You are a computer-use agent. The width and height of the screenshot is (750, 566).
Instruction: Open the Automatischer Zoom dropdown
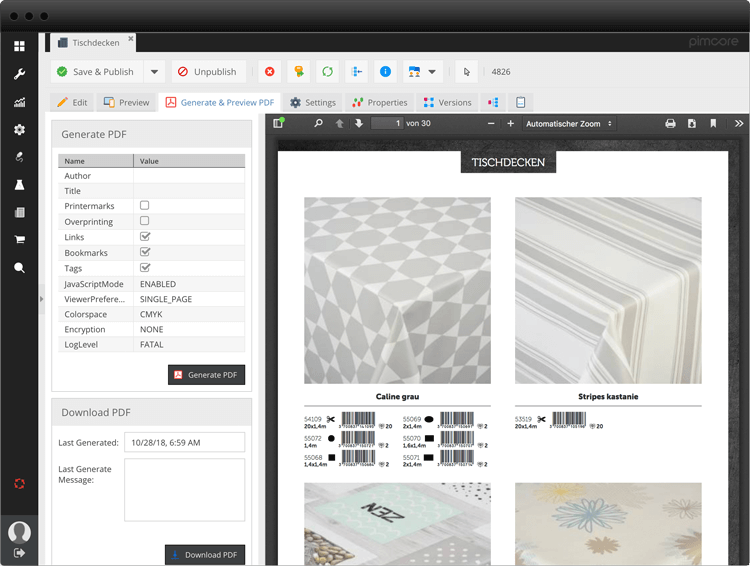click(x=569, y=124)
